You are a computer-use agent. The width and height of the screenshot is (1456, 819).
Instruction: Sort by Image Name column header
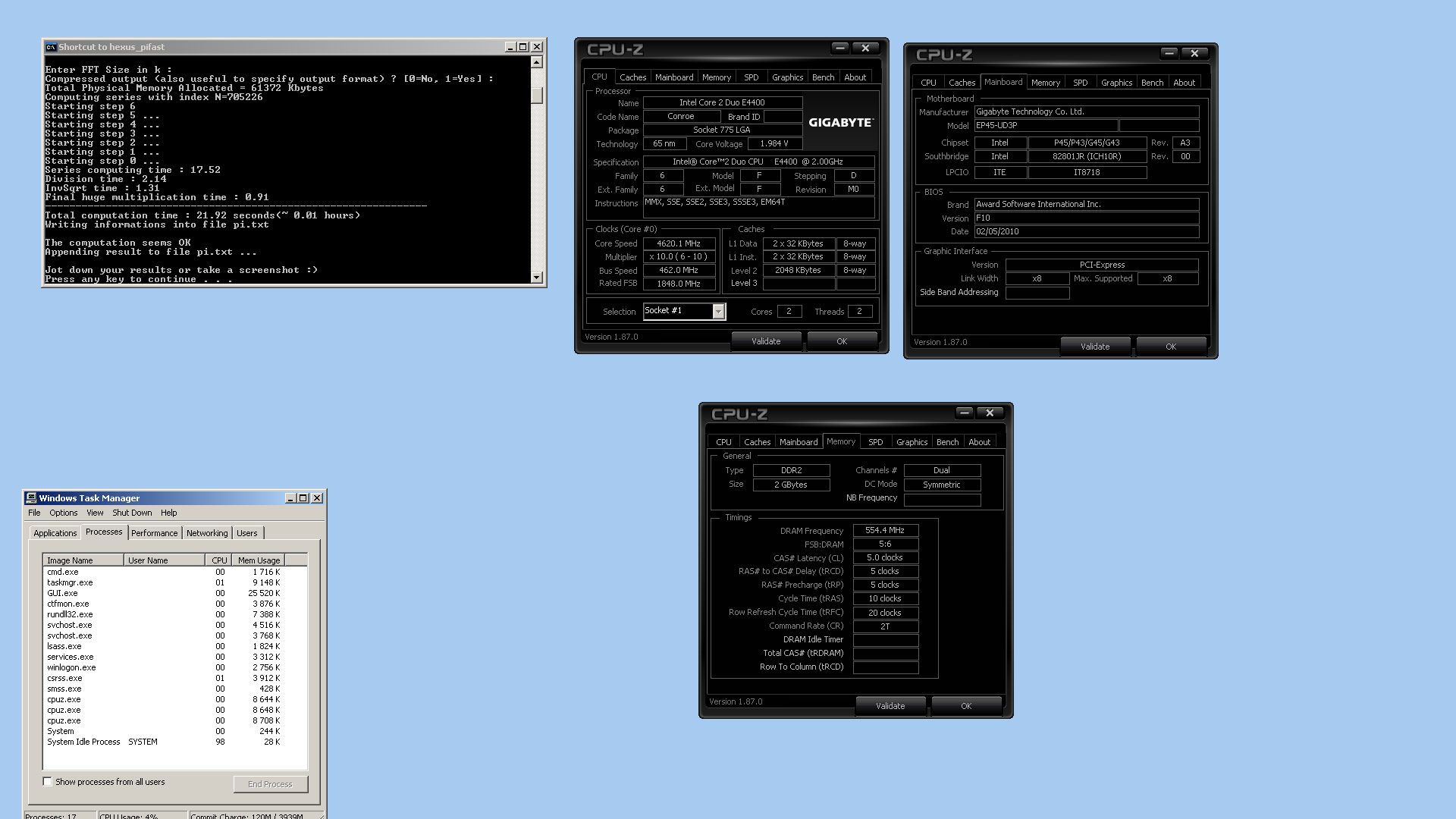(83, 560)
